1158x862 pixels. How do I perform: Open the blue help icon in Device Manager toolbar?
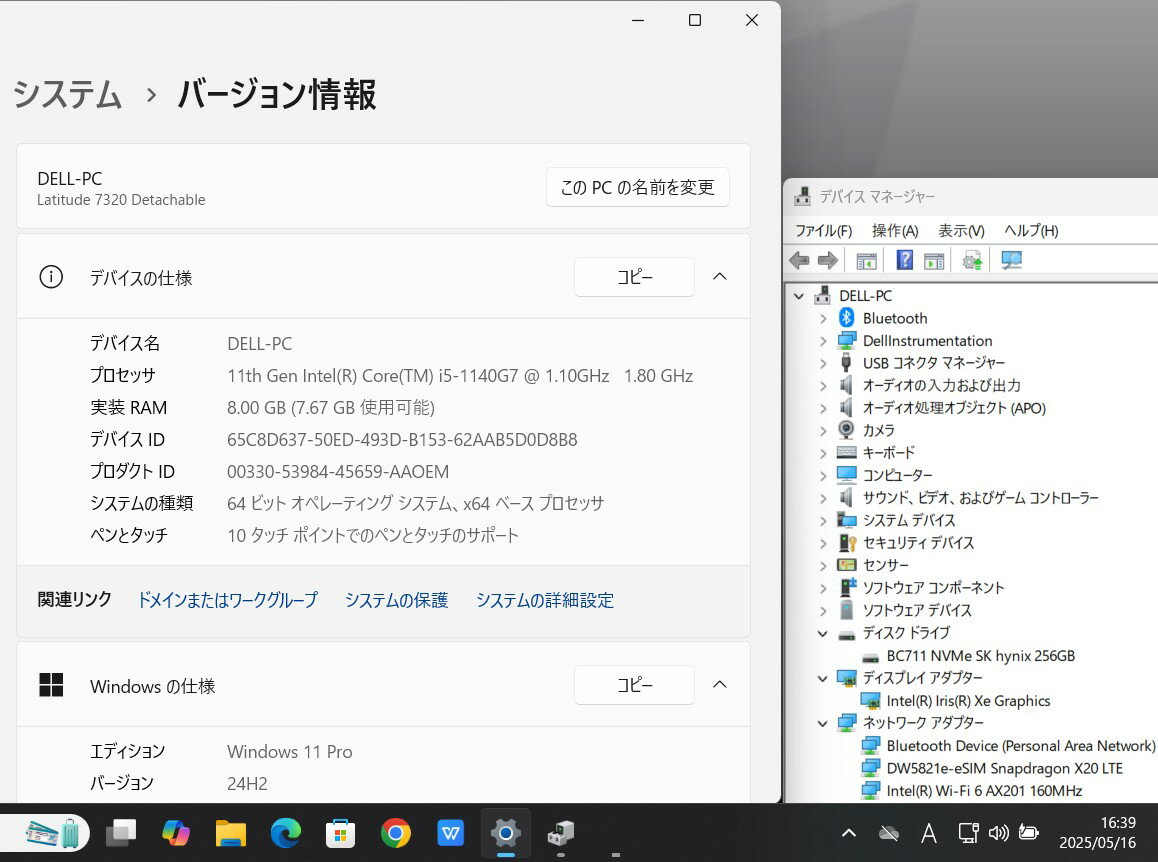click(904, 260)
